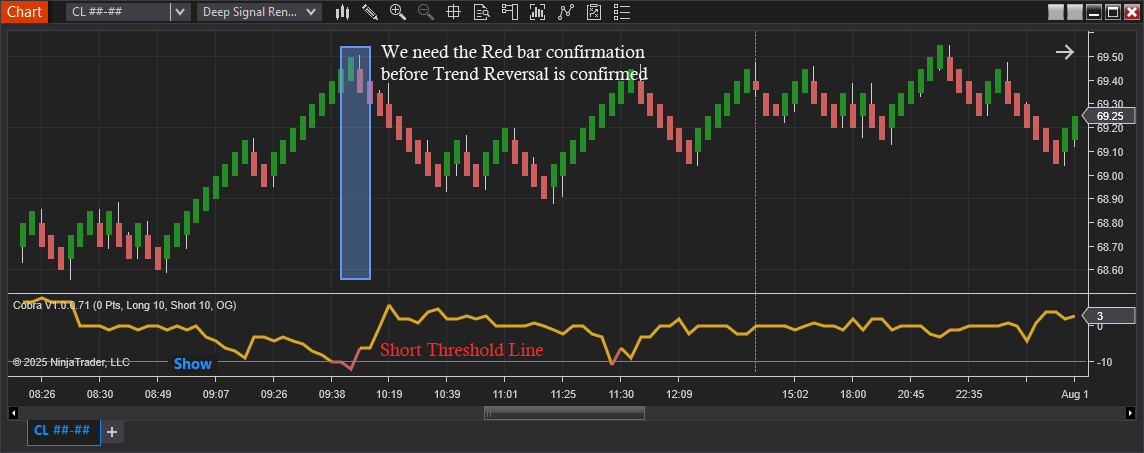Open the bar type candlestick icon
The image size is (1144, 453).
tap(342, 12)
